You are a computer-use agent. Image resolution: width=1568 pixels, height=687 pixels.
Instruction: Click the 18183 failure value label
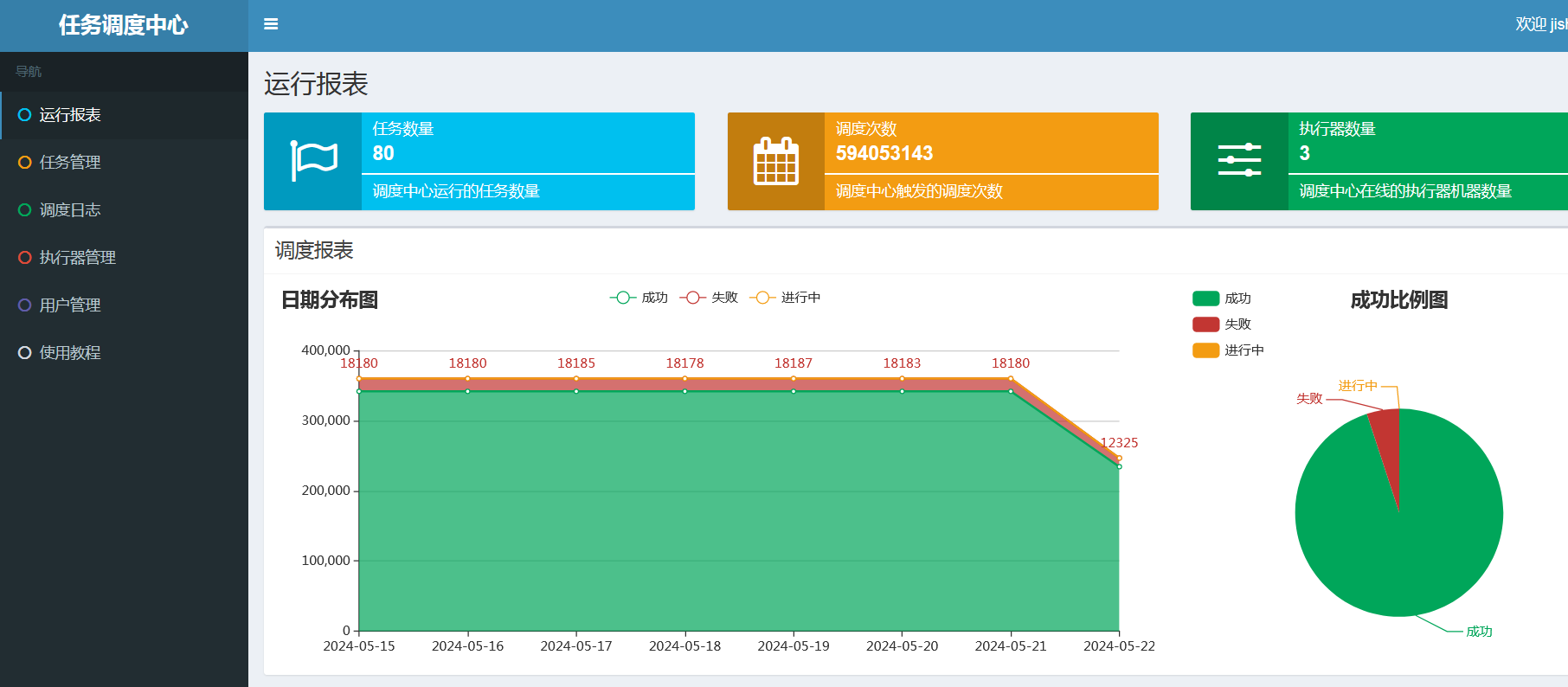(902, 363)
